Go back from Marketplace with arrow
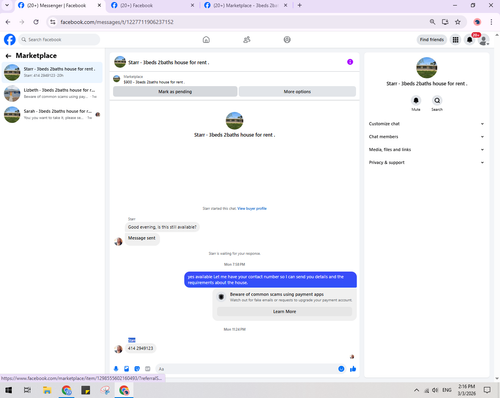The width and height of the screenshot is (500, 398). tap(8, 56)
